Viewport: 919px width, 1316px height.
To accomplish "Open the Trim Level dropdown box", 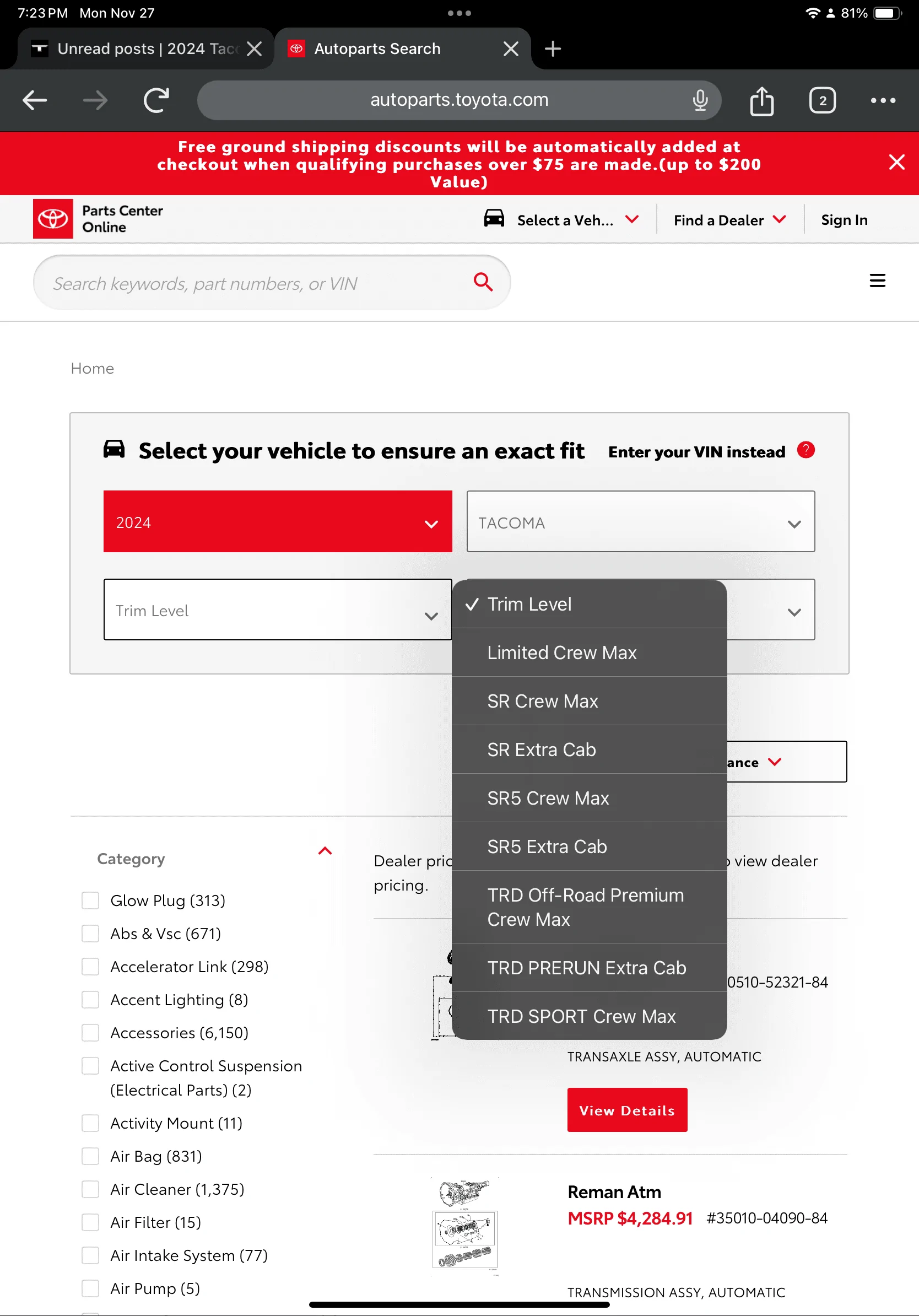I will pyautogui.click(x=277, y=610).
